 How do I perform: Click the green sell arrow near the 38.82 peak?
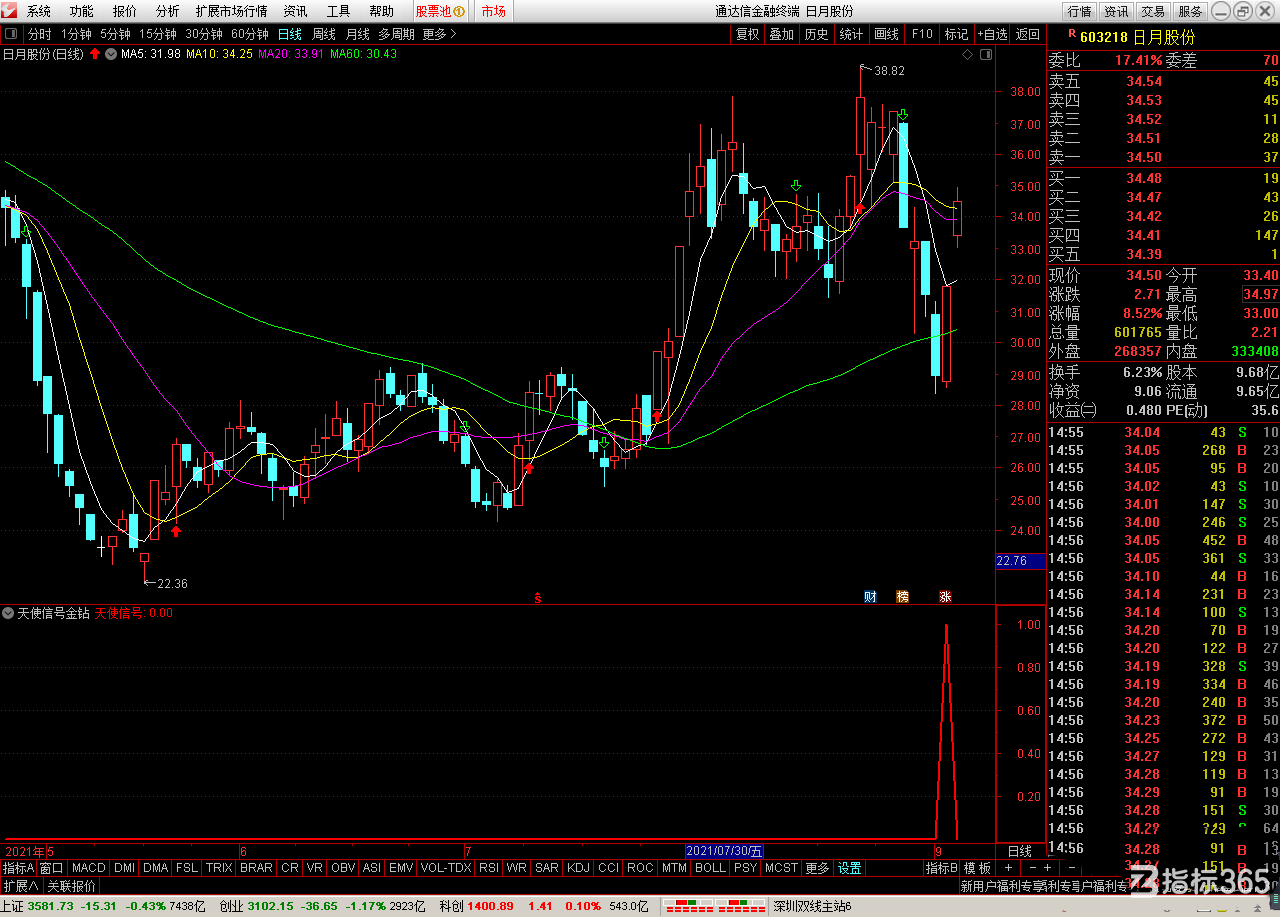903,115
